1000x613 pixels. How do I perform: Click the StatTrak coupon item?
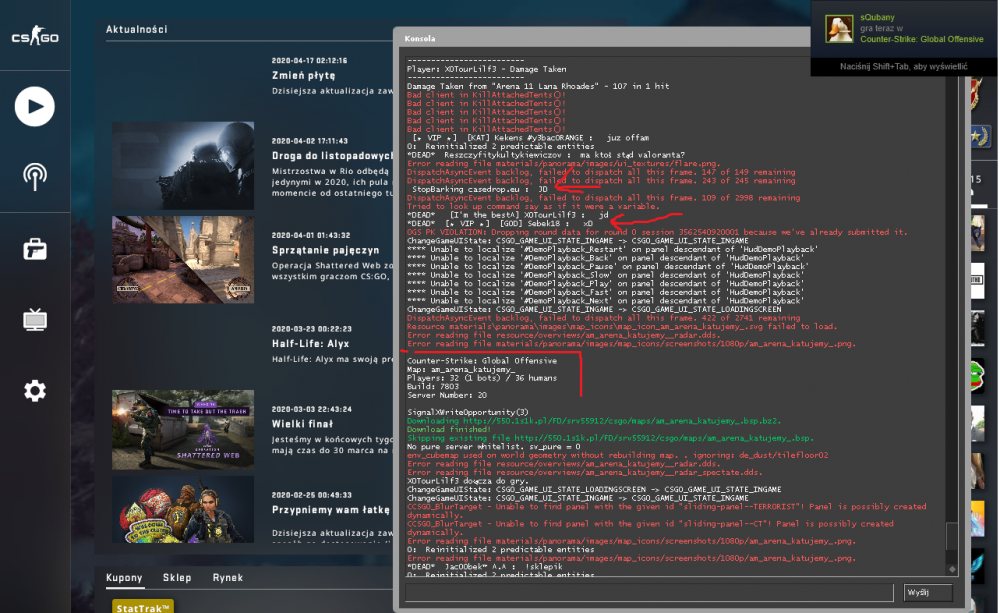point(143,607)
